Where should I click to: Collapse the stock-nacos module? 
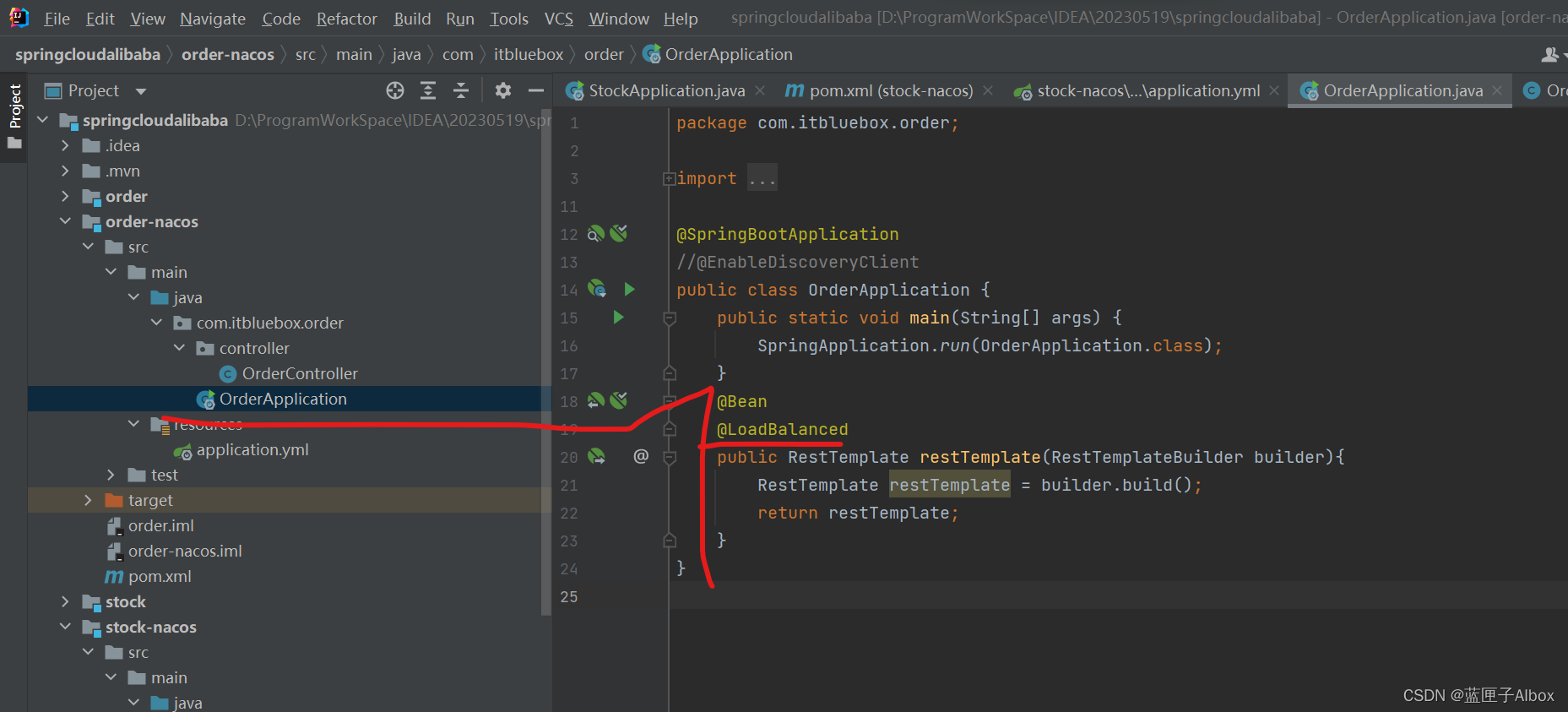pyautogui.click(x=66, y=627)
